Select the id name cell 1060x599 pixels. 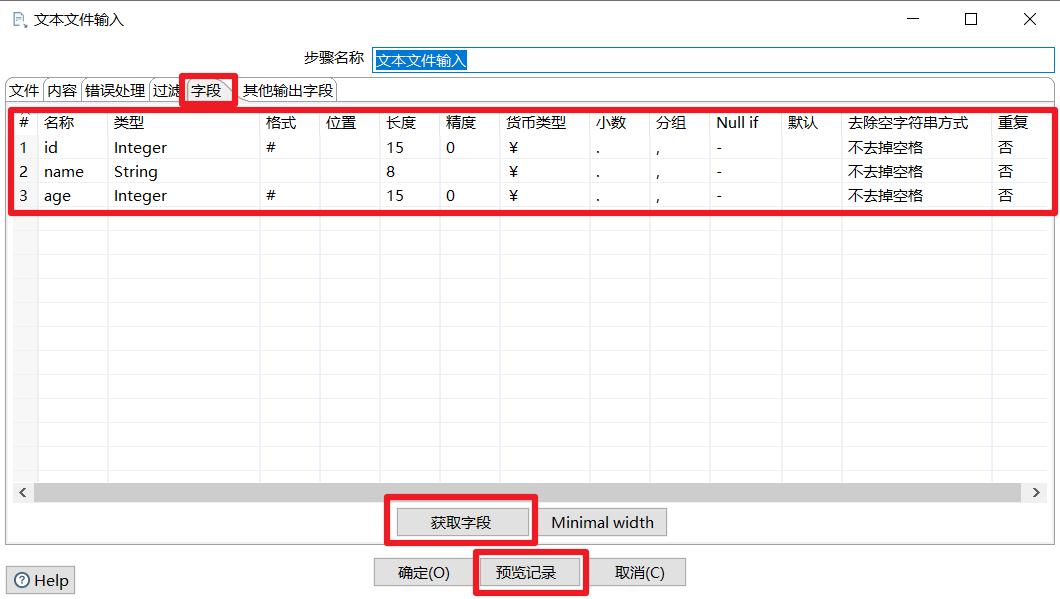click(x=73, y=147)
